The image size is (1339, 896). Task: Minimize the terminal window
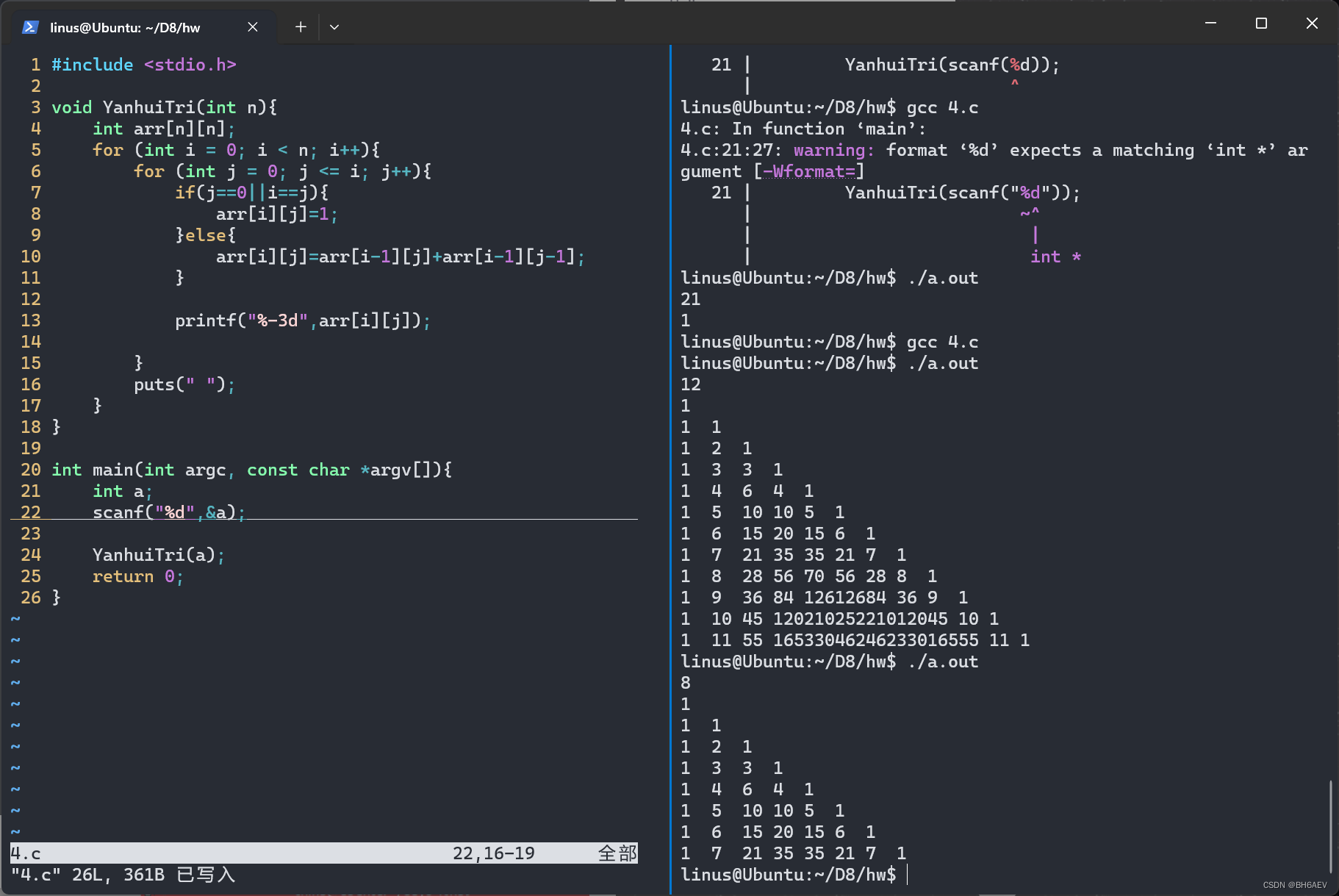(x=1210, y=24)
